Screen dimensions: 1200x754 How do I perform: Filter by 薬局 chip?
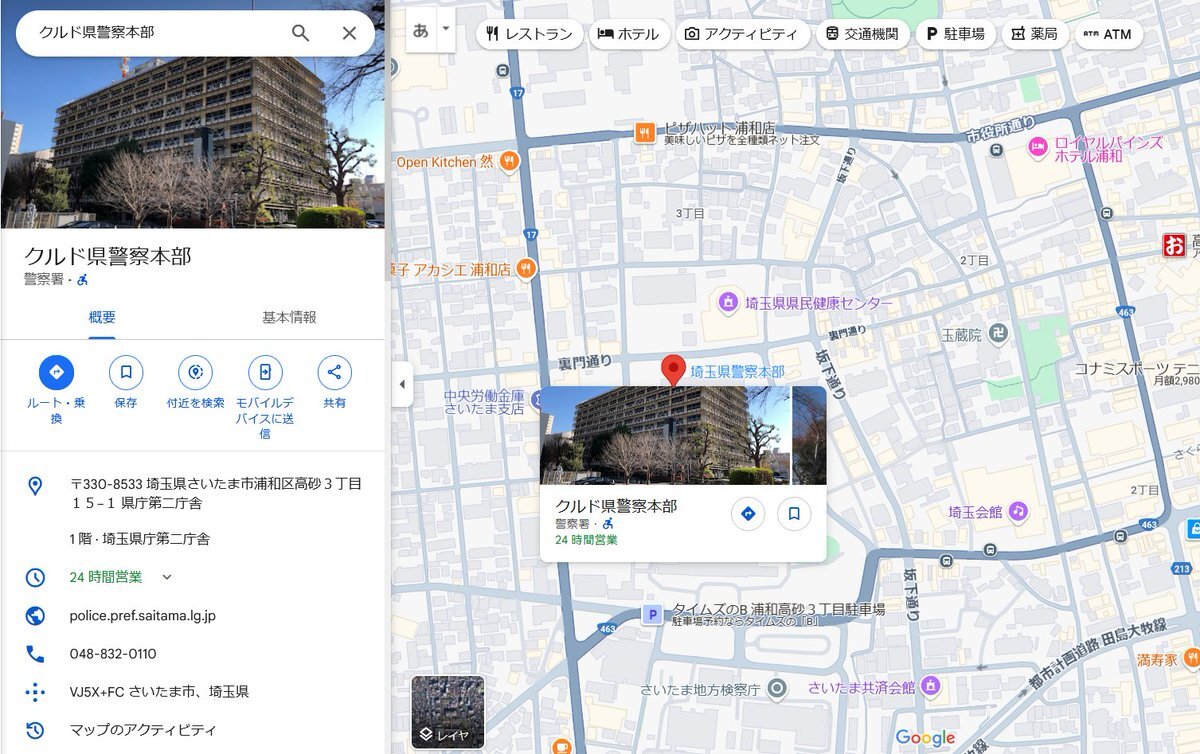point(1034,34)
